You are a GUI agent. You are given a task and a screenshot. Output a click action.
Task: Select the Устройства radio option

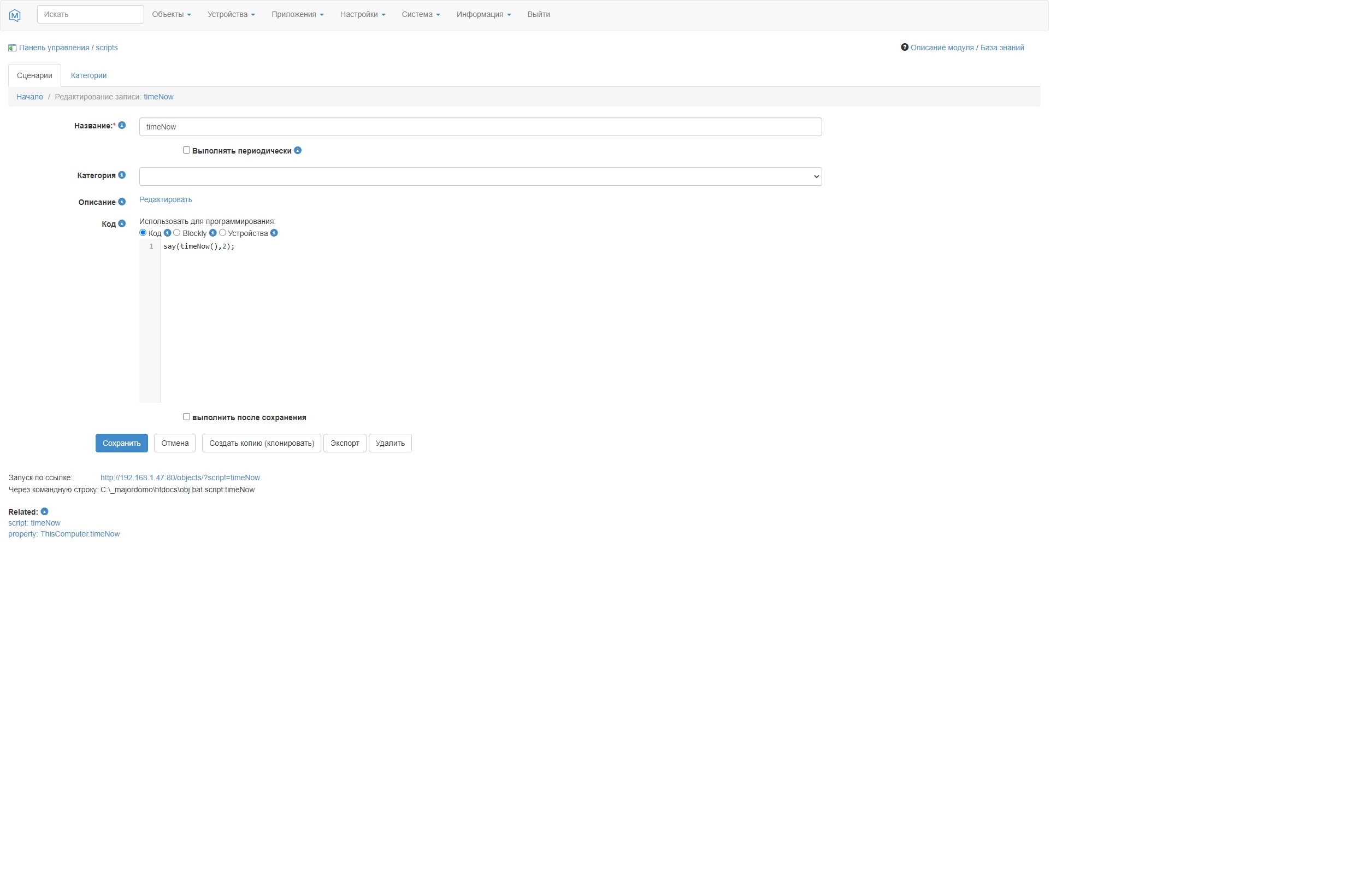[x=223, y=233]
